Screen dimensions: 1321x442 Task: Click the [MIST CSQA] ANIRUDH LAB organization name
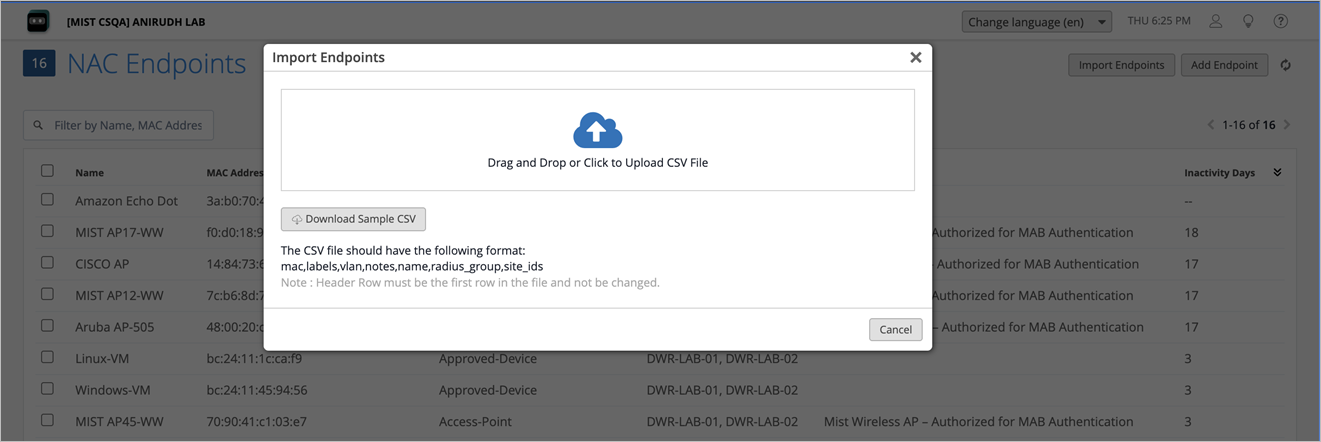(136, 21)
